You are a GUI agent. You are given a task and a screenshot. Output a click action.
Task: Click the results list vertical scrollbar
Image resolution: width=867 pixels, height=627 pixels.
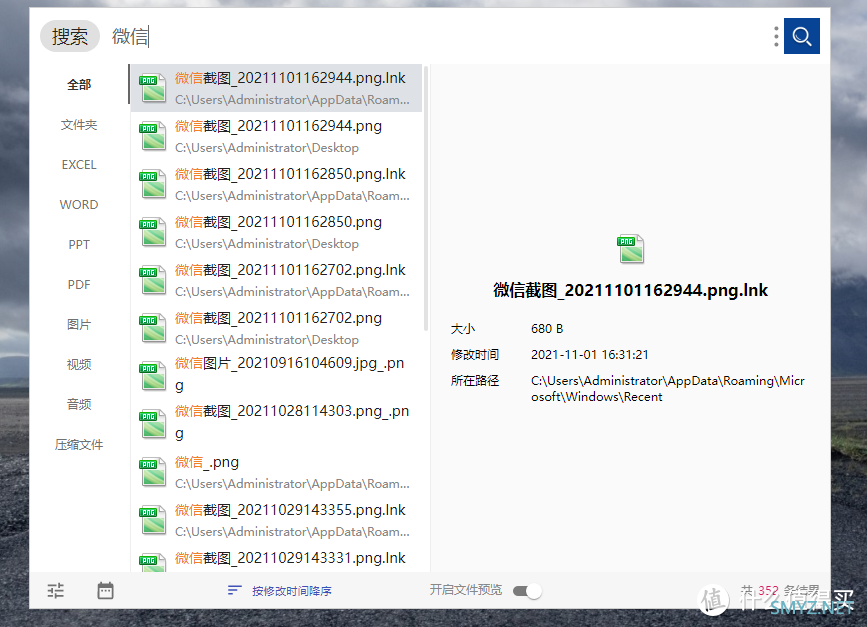(x=426, y=199)
